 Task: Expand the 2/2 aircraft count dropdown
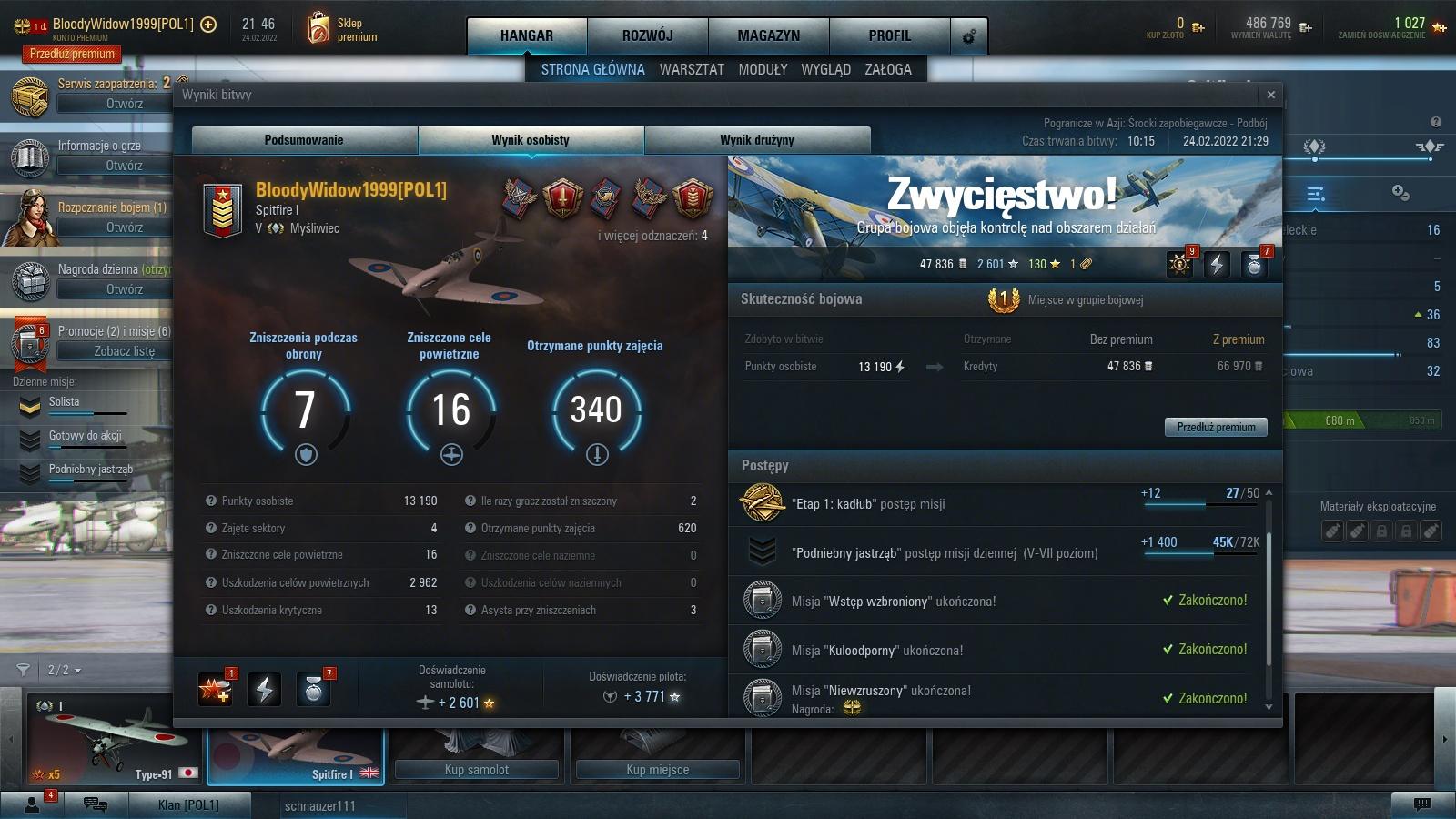[65, 670]
